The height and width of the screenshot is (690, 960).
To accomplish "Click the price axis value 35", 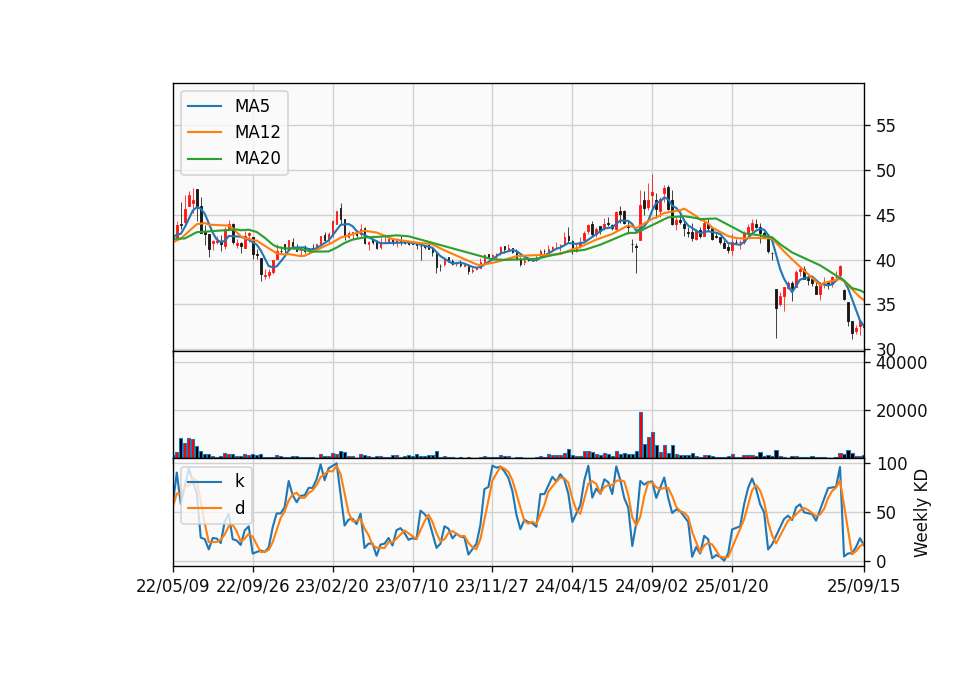I will pyautogui.click(x=886, y=305).
